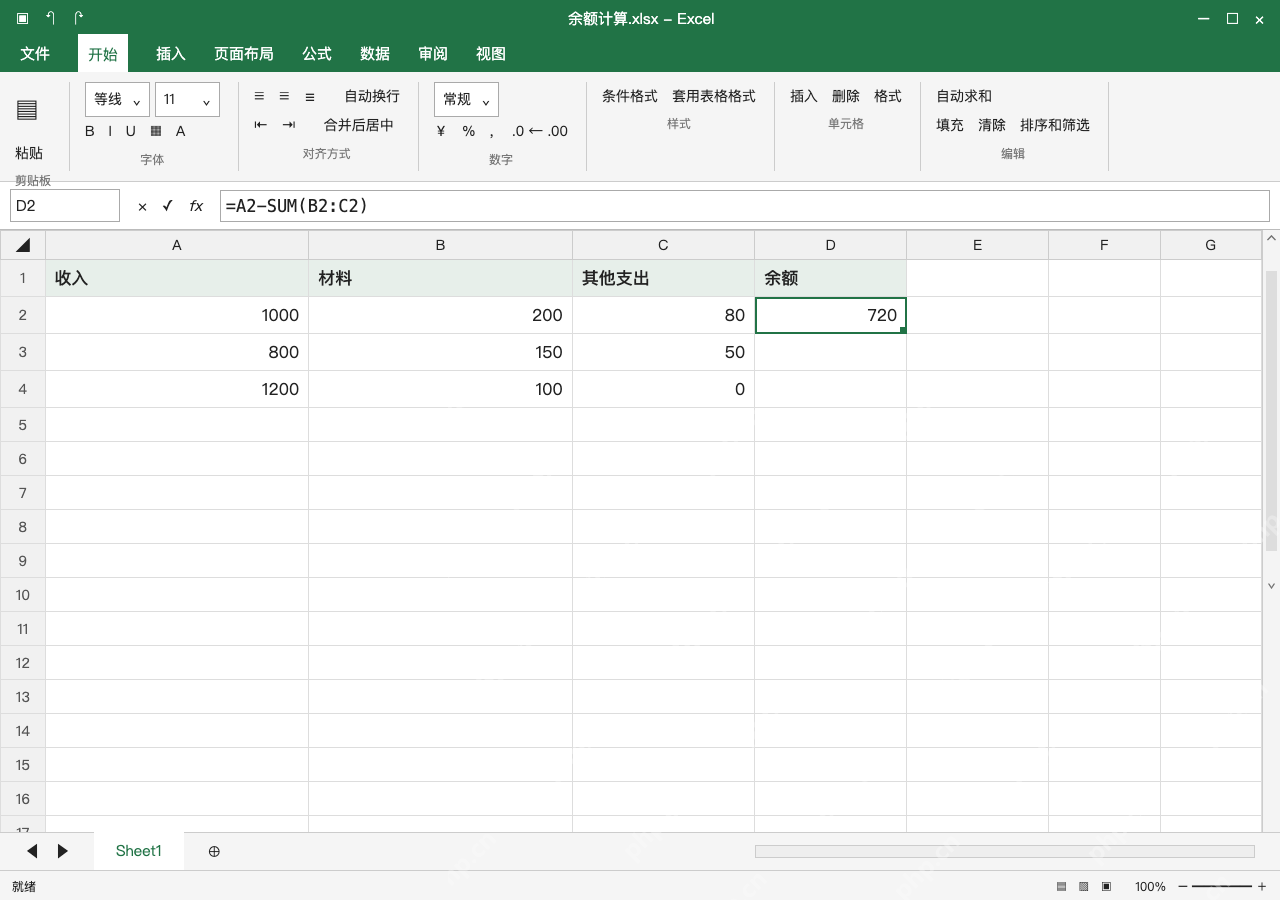This screenshot has width=1280, height=900.
Task: Decrease indent with the left-arrow icon
Action: pyautogui.click(x=261, y=125)
